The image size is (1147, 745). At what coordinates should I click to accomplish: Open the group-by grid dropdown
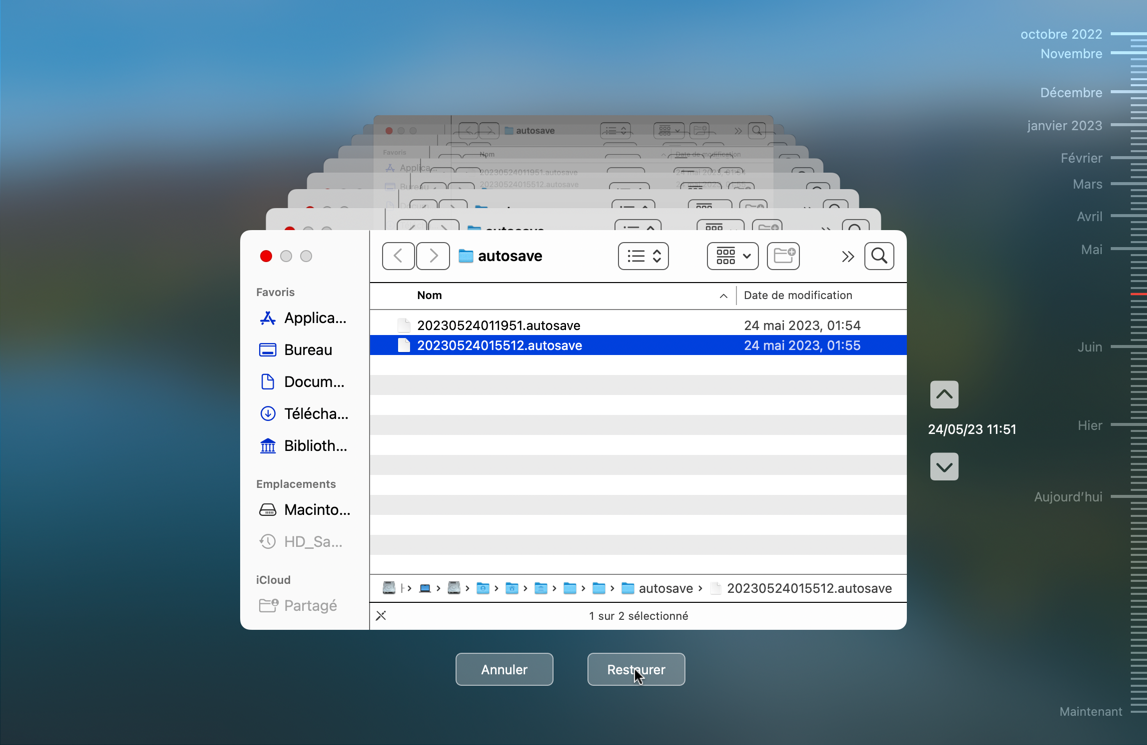tap(732, 256)
